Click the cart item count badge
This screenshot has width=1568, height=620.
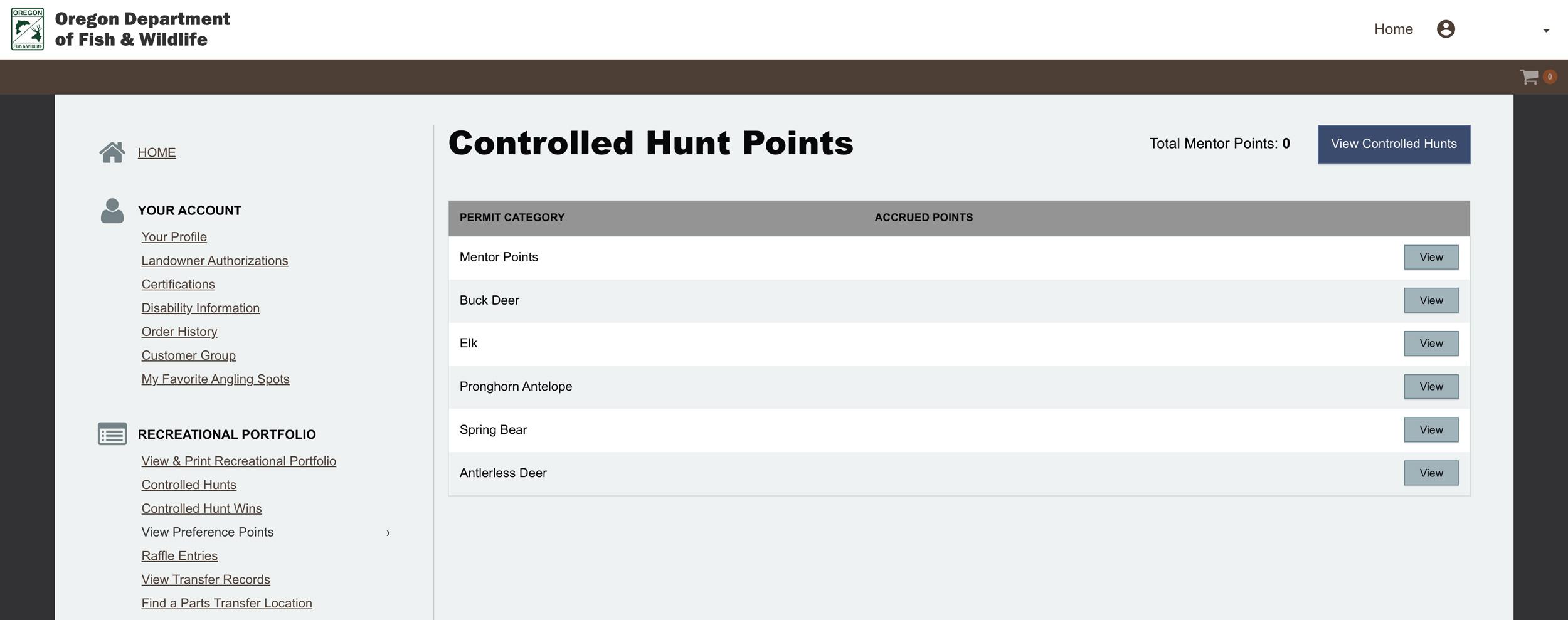pos(1549,76)
